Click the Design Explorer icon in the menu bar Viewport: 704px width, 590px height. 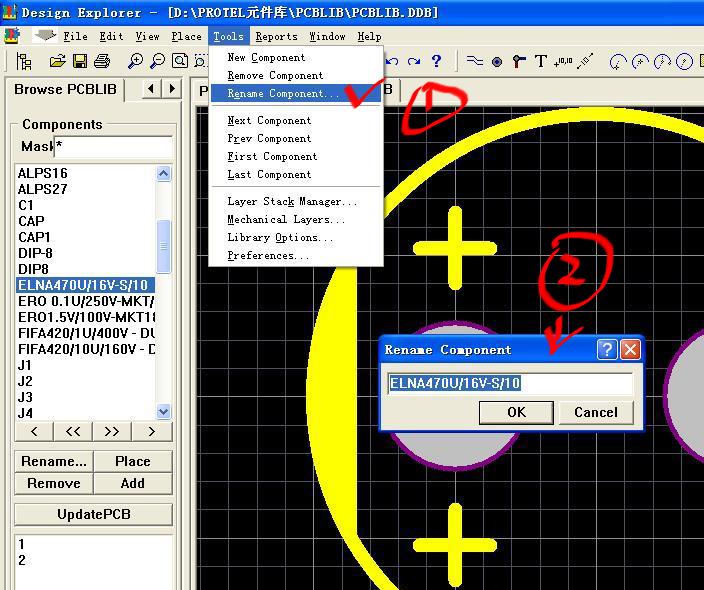pos(12,35)
